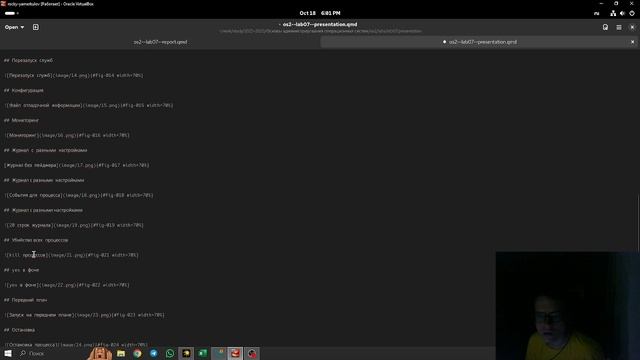The height and width of the screenshot is (360, 640).
Task: Click the last red-black taskbar app icon
Action: (252, 353)
